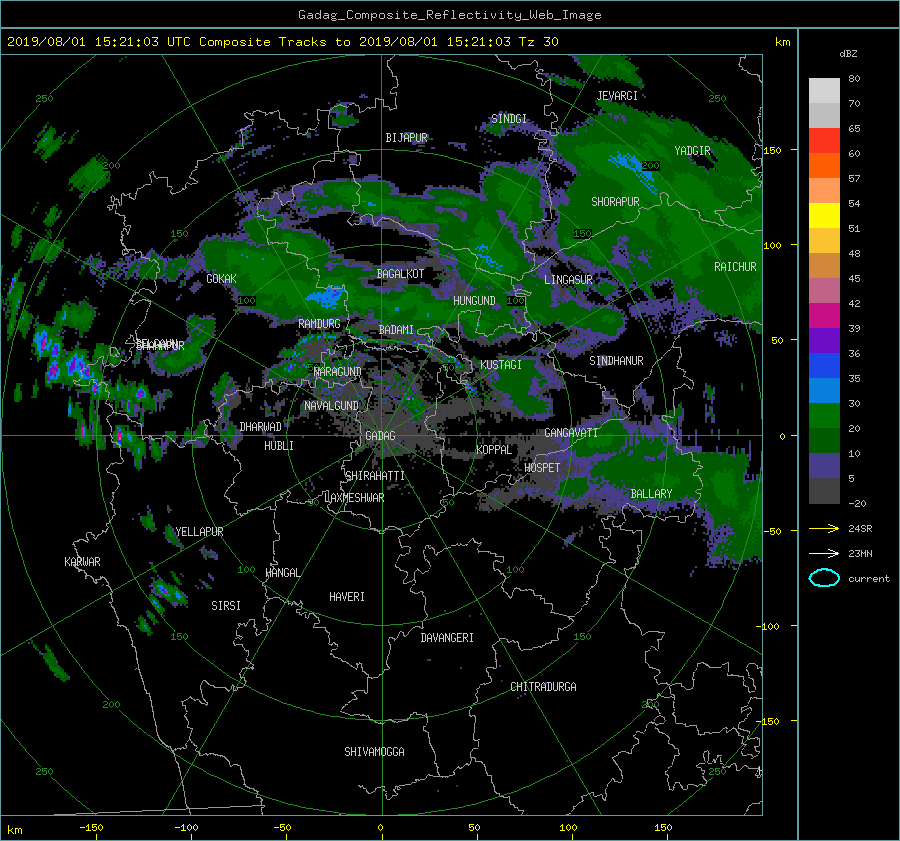
Task: Select the 70-80 dBZ light gray swatch
Action: coord(824,91)
